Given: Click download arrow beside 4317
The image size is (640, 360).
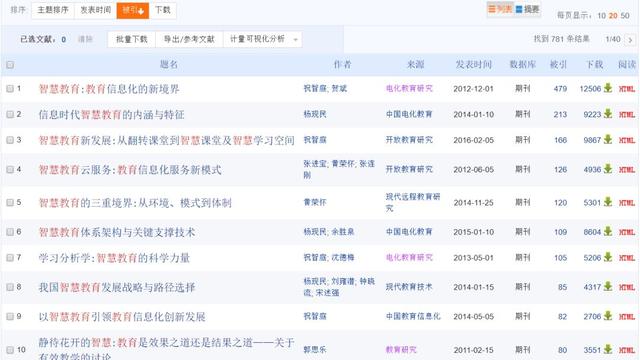Looking at the screenshot, I should (608, 287).
